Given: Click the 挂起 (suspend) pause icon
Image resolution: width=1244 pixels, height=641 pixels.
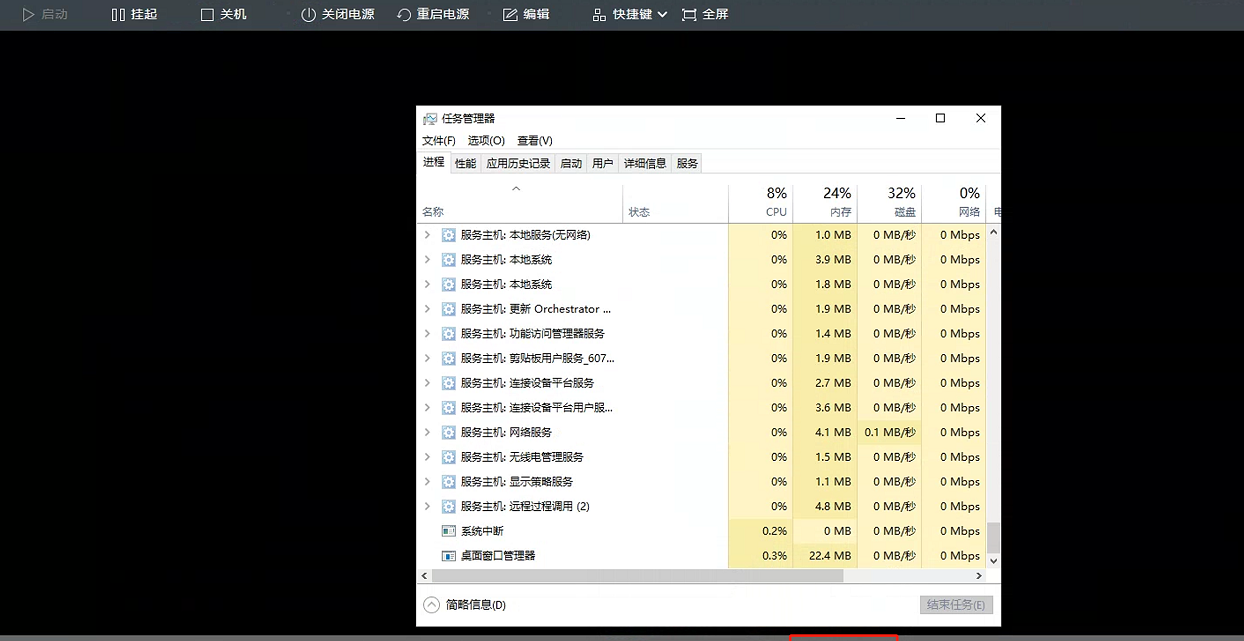Looking at the screenshot, I should (118, 15).
